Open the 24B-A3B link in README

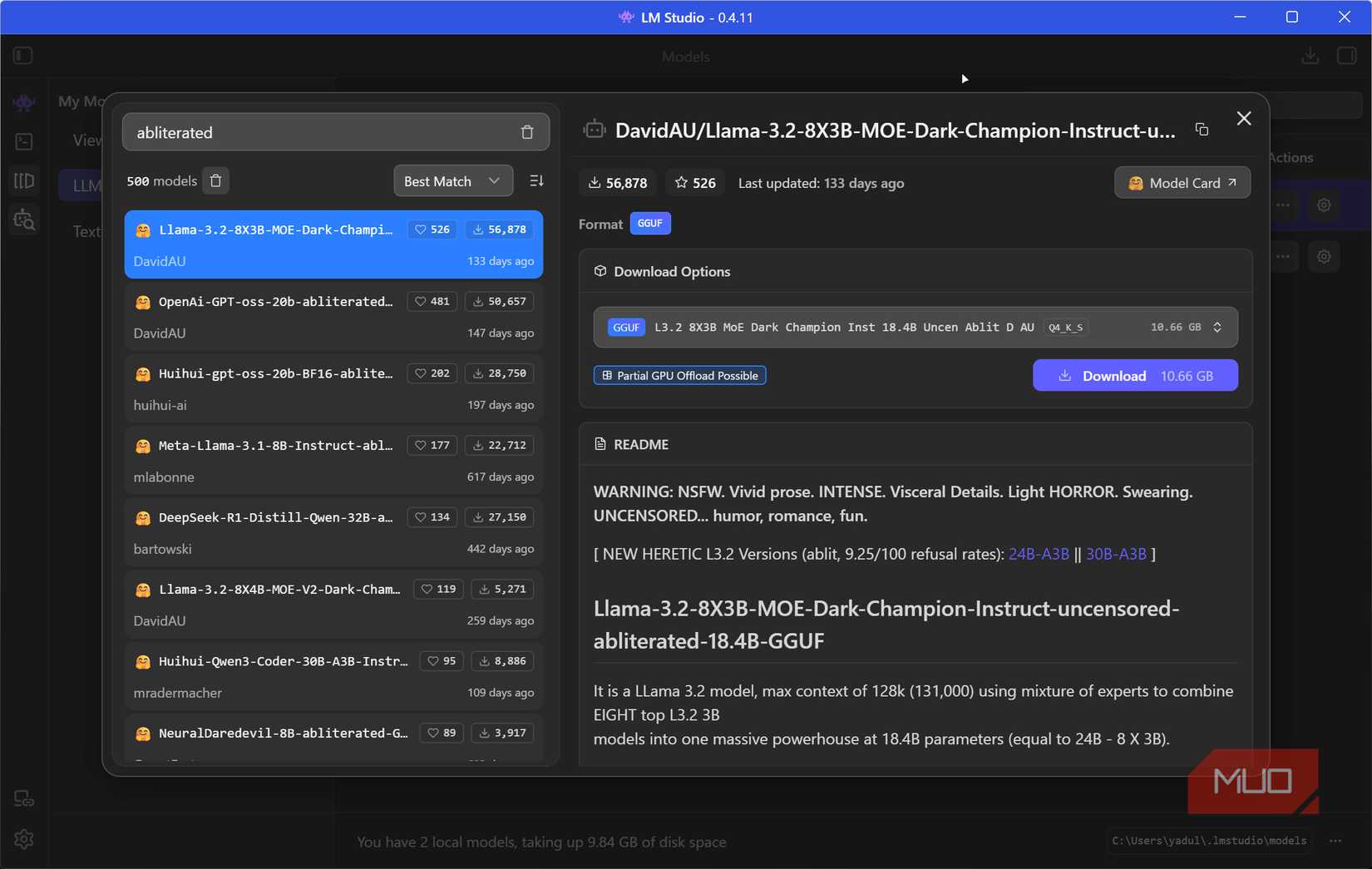(1038, 554)
